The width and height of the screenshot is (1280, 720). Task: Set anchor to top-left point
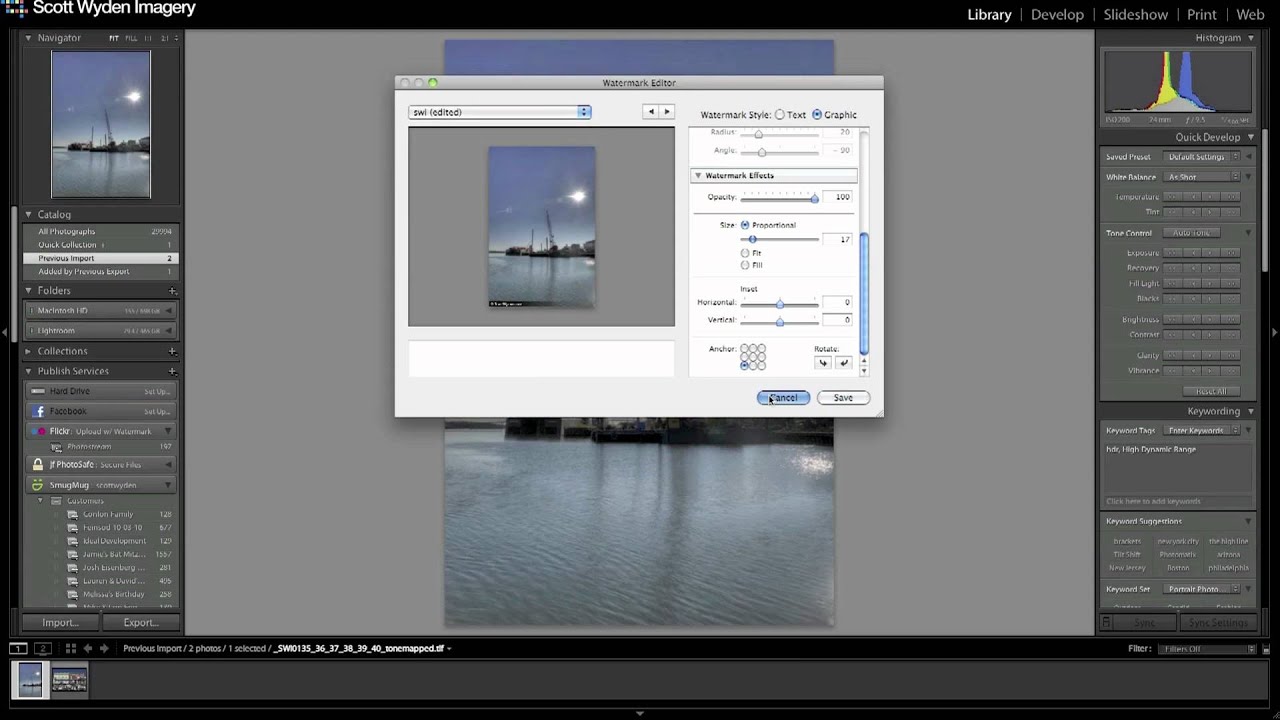click(744, 348)
